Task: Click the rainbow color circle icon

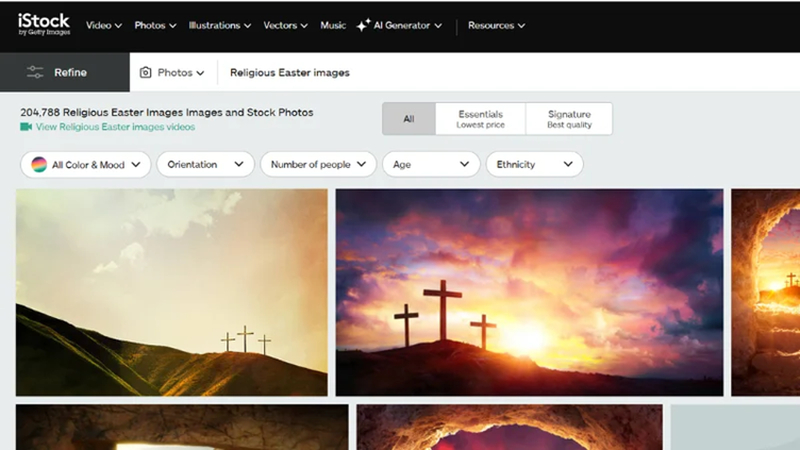Action: point(39,164)
